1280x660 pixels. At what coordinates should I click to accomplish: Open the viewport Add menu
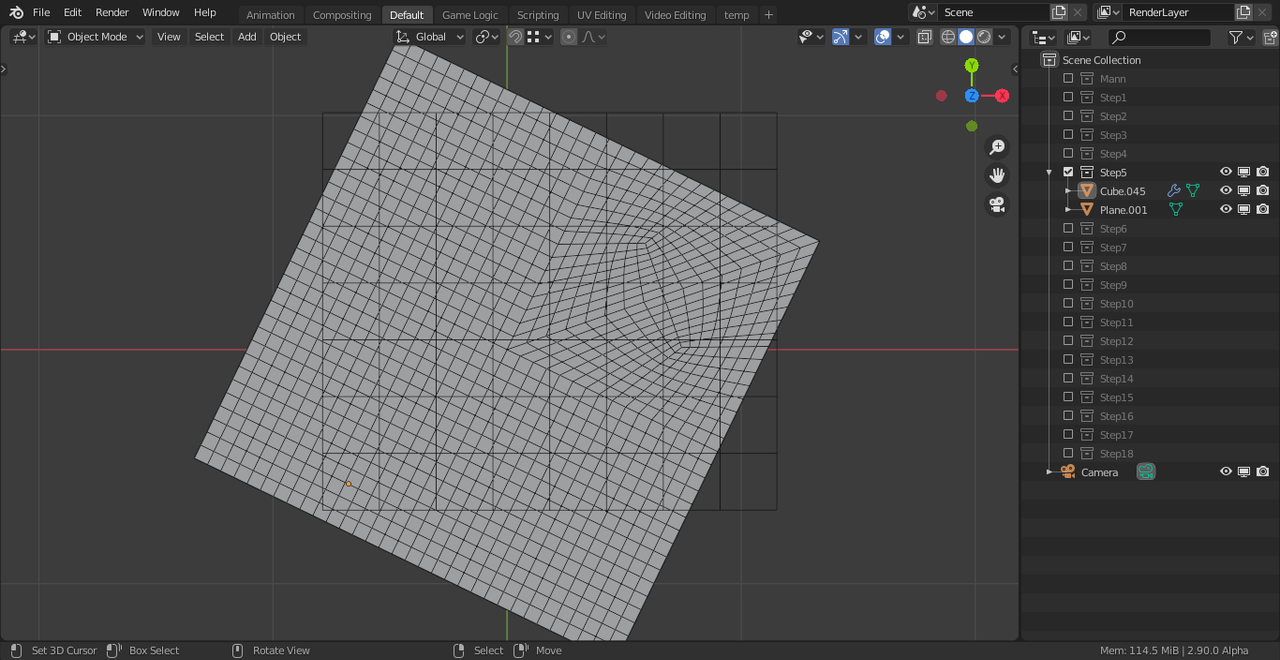[247, 37]
